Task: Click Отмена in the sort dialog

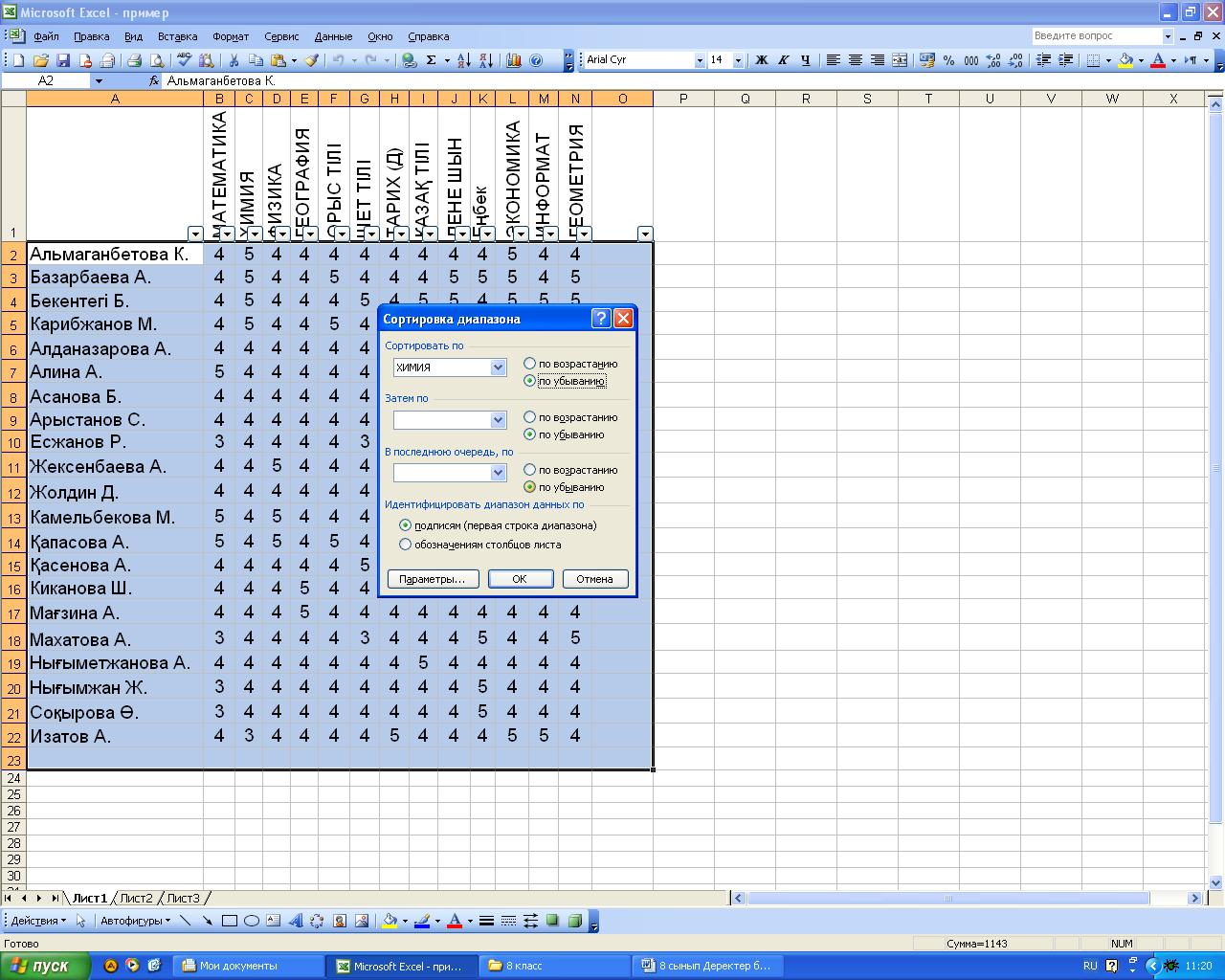Action: point(594,579)
